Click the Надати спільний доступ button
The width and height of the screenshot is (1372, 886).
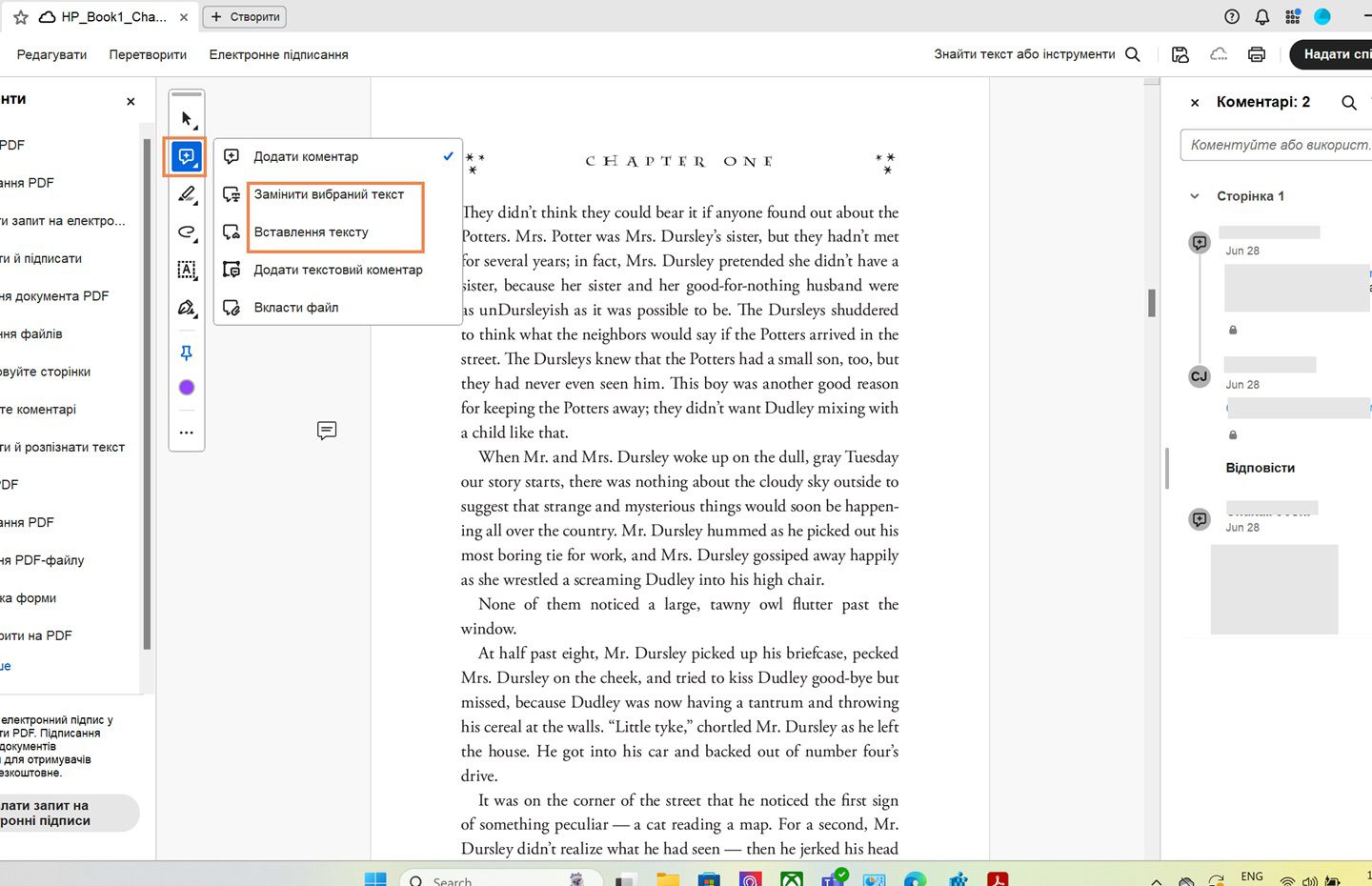(x=1331, y=54)
